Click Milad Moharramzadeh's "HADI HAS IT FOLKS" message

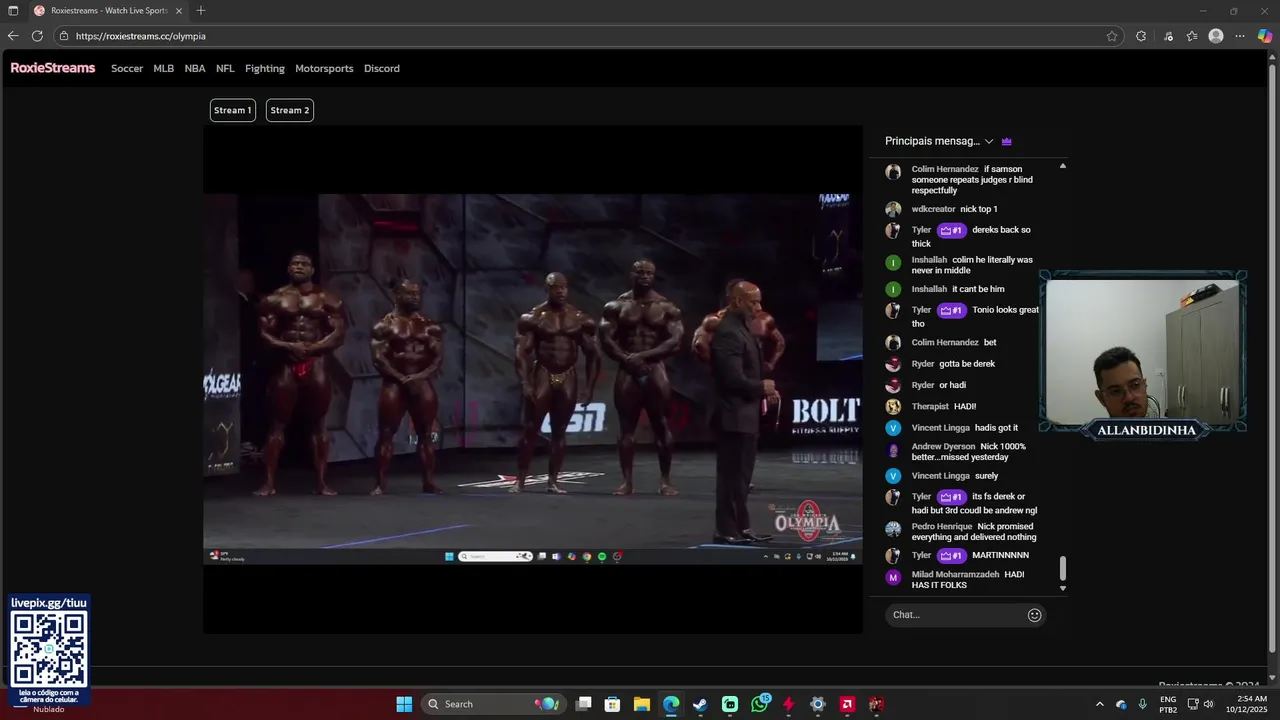click(x=968, y=580)
